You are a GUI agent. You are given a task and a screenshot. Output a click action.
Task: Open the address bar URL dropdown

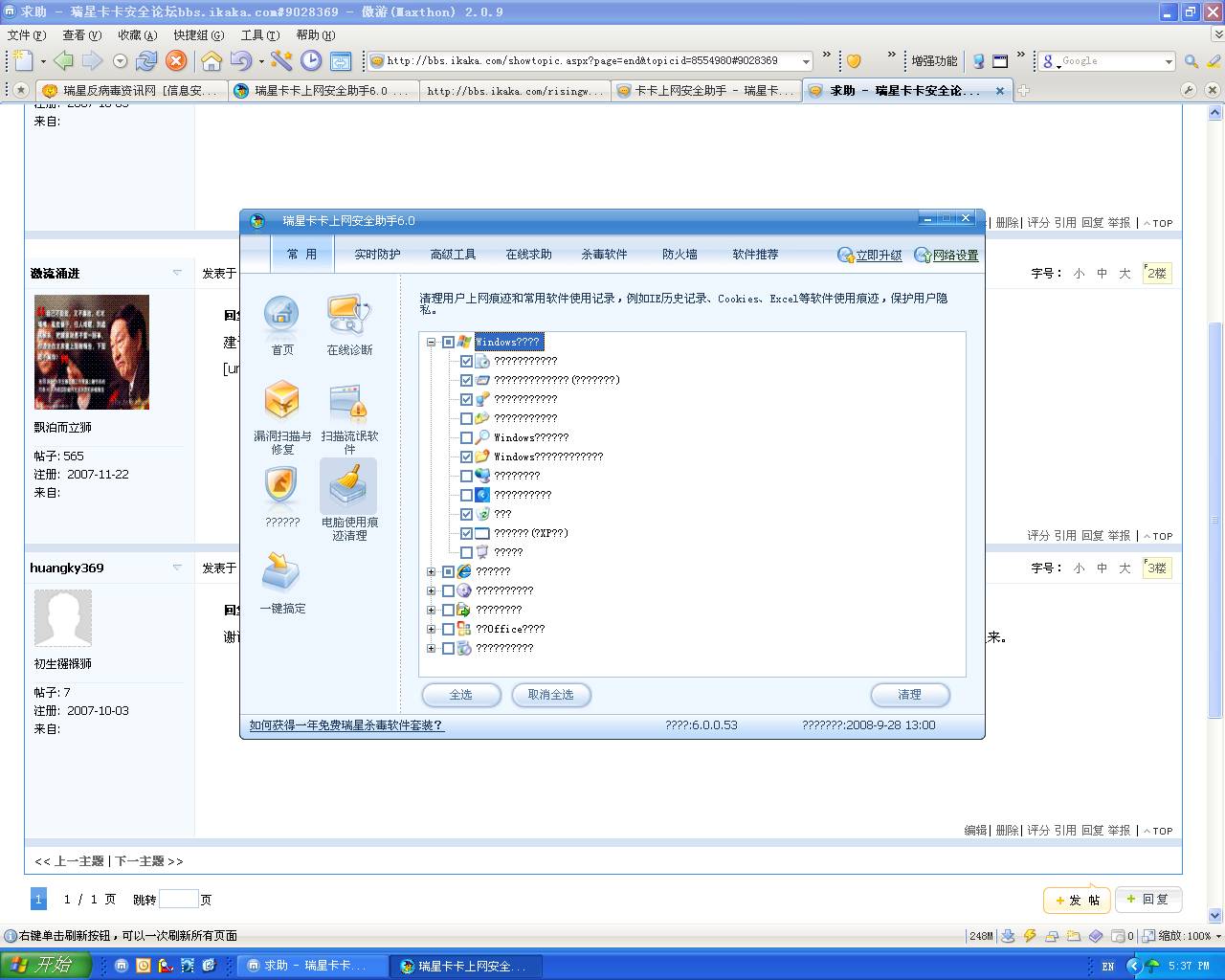tap(806, 61)
